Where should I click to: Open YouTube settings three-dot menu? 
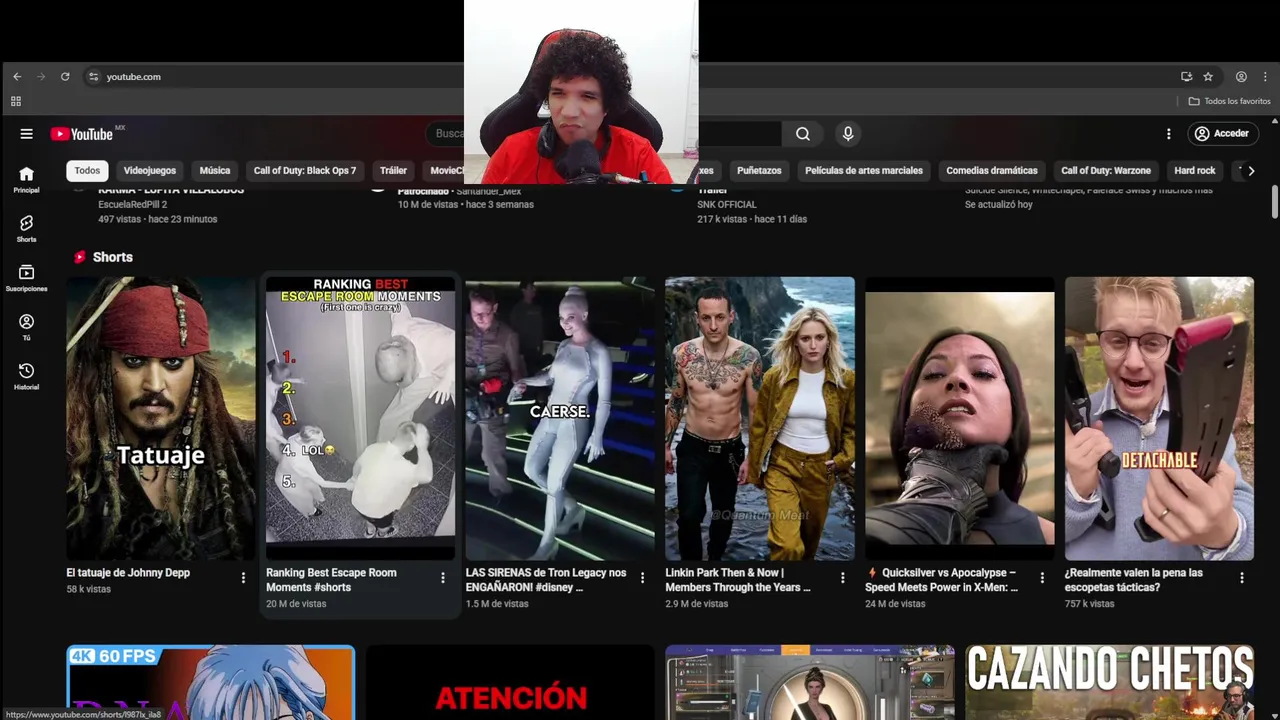coord(1168,134)
